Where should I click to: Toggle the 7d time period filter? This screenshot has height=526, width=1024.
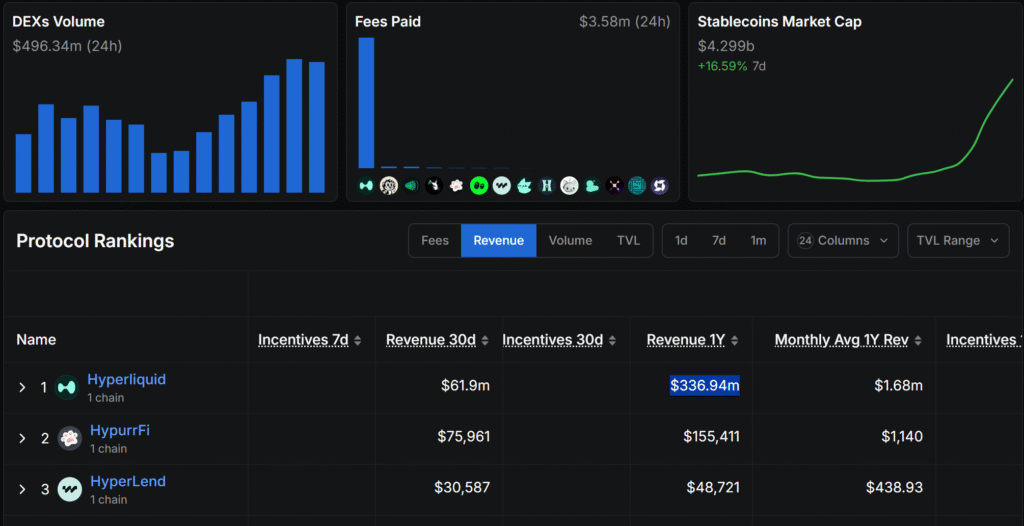coord(719,241)
